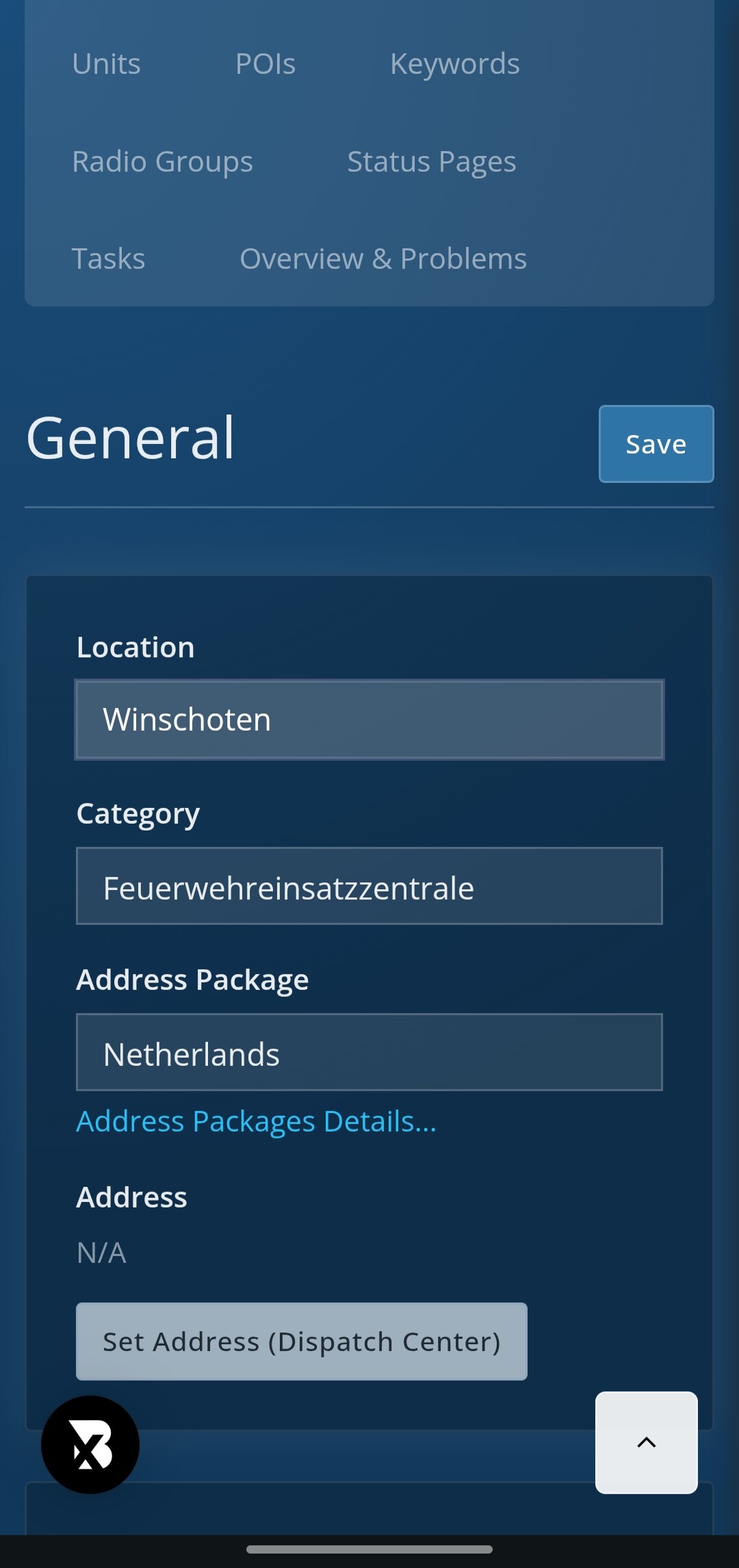Expand the Category dropdown
The width and height of the screenshot is (739, 1568).
[x=369, y=887]
